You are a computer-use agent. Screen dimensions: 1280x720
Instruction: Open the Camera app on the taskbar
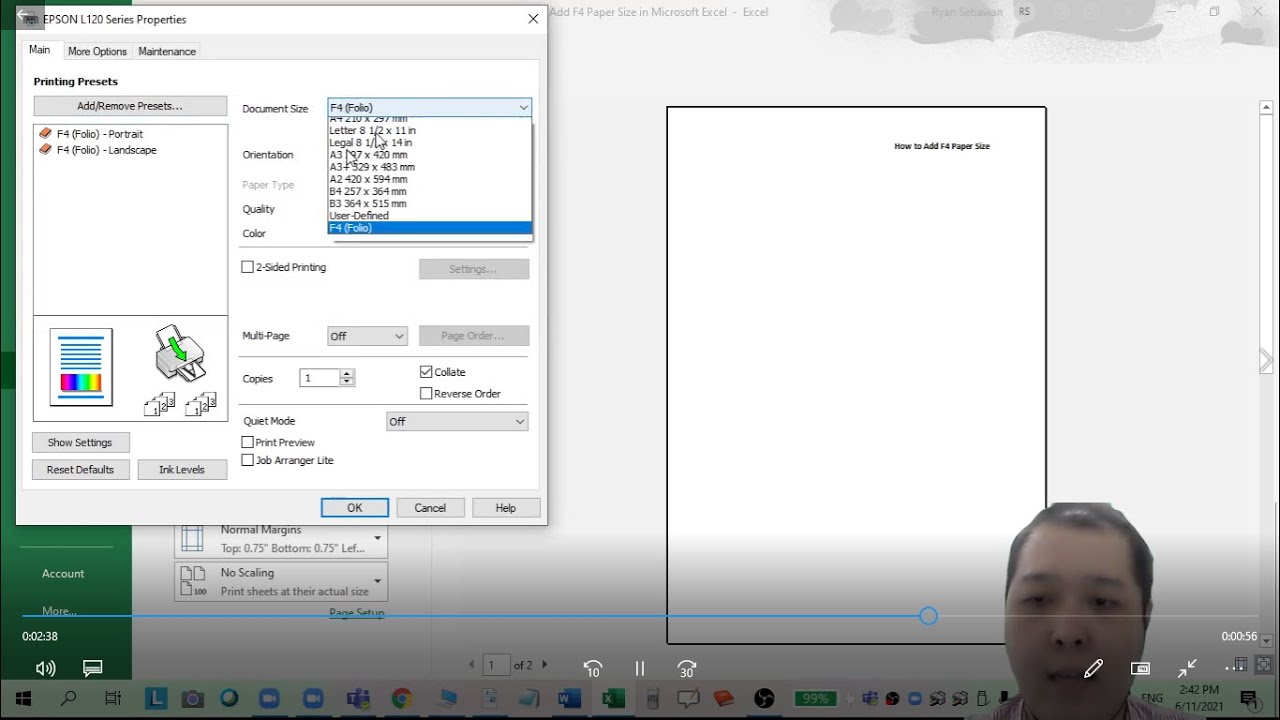(x=193, y=699)
